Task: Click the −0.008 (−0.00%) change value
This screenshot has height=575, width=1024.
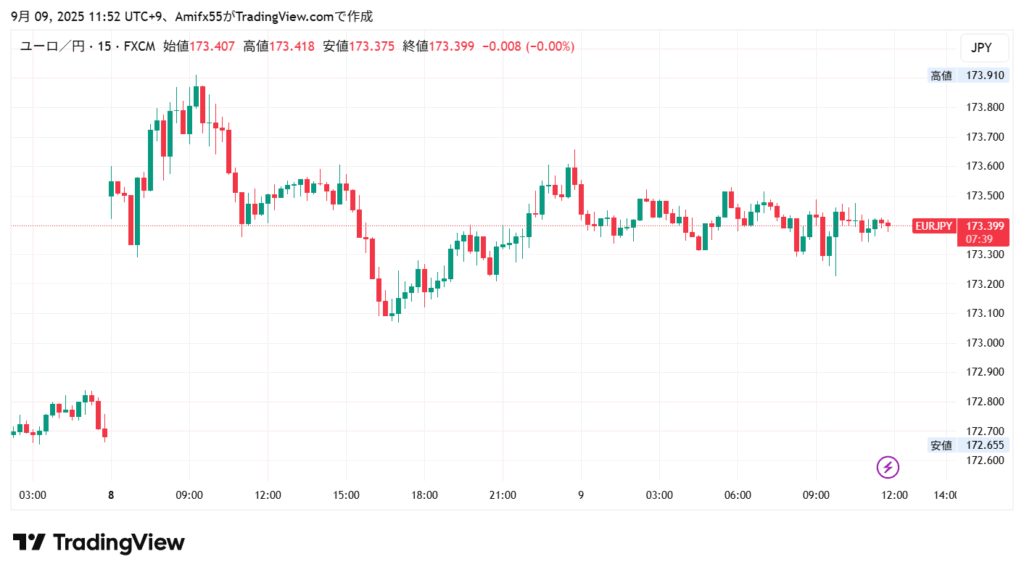Action: point(529,47)
